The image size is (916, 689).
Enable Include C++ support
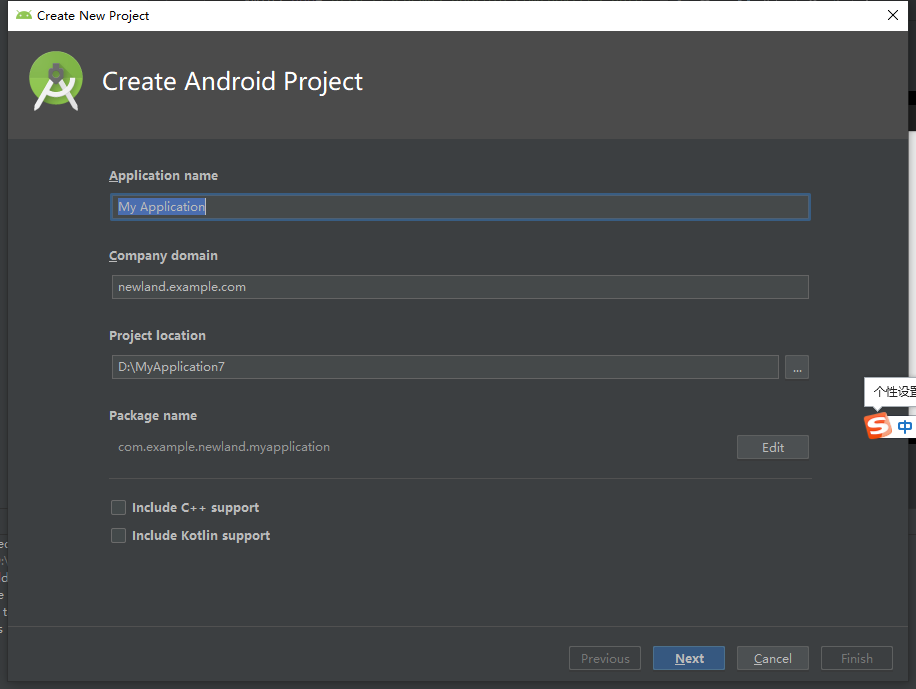point(118,507)
